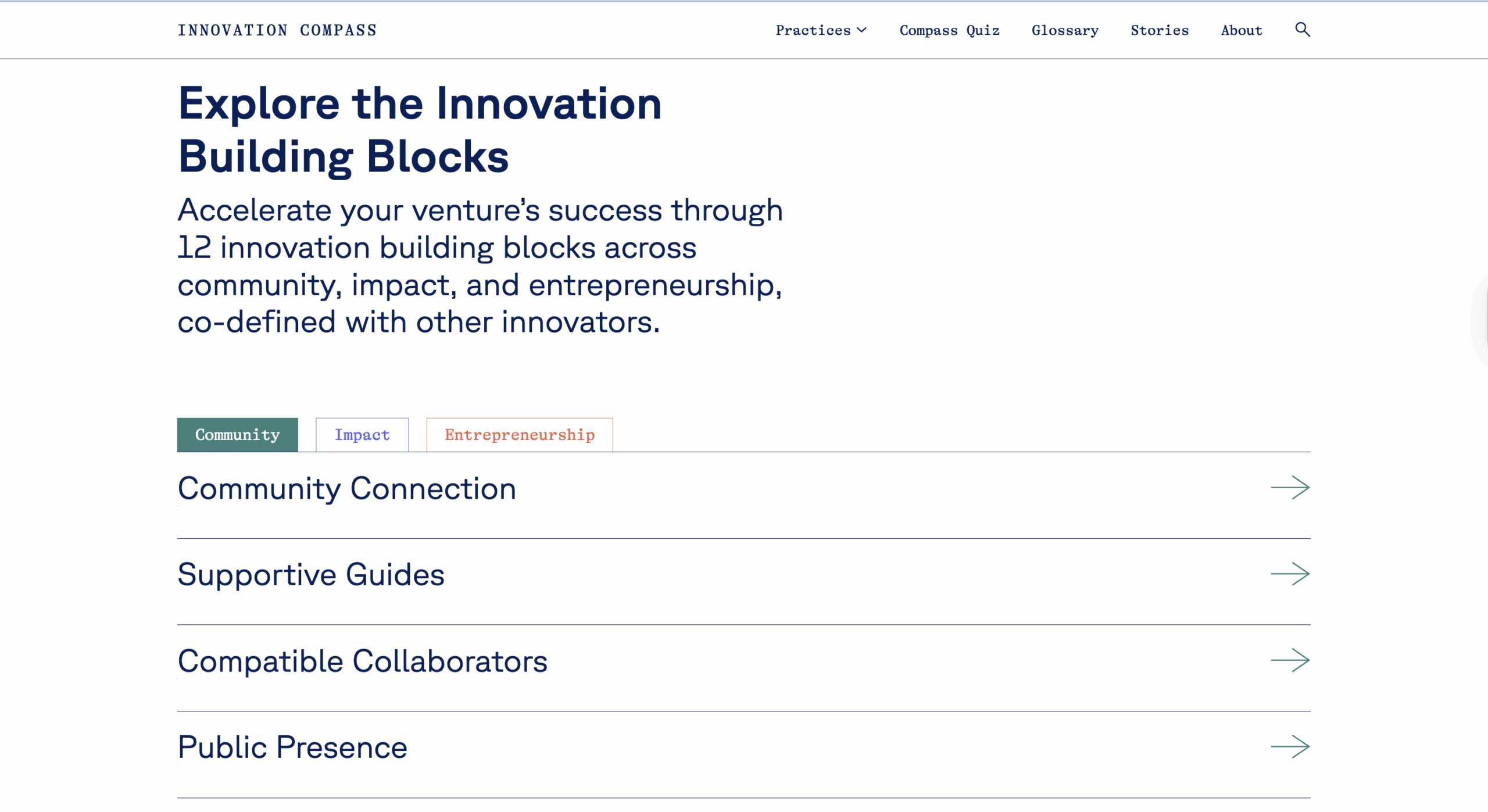Viewport: 1488px width, 812px height.
Task: Go to the Glossary page
Action: point(1065,30)
